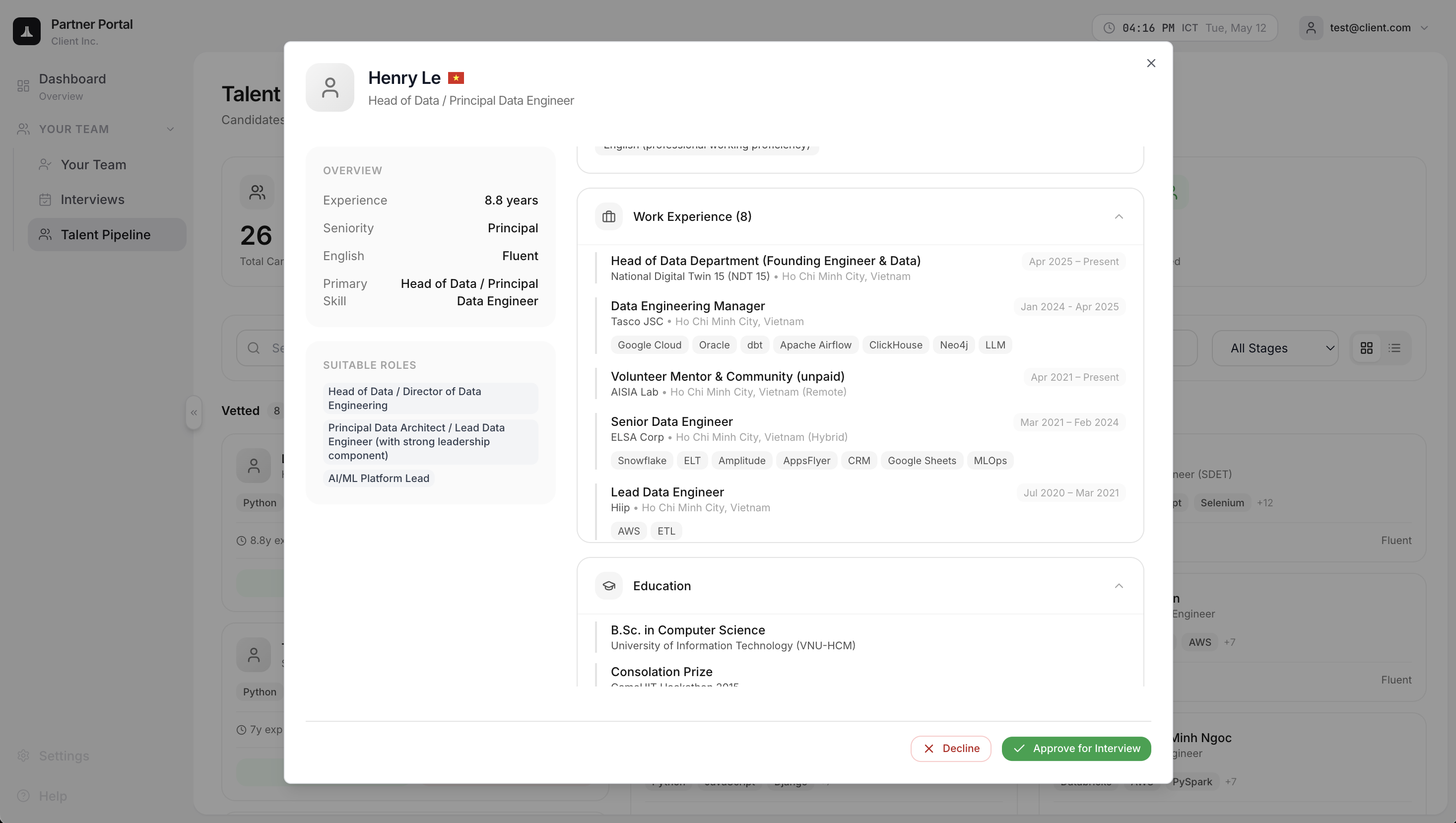The image size is (1456, 823).
Task: Go to Interviews in the sidebar
Action: (107, 200)
